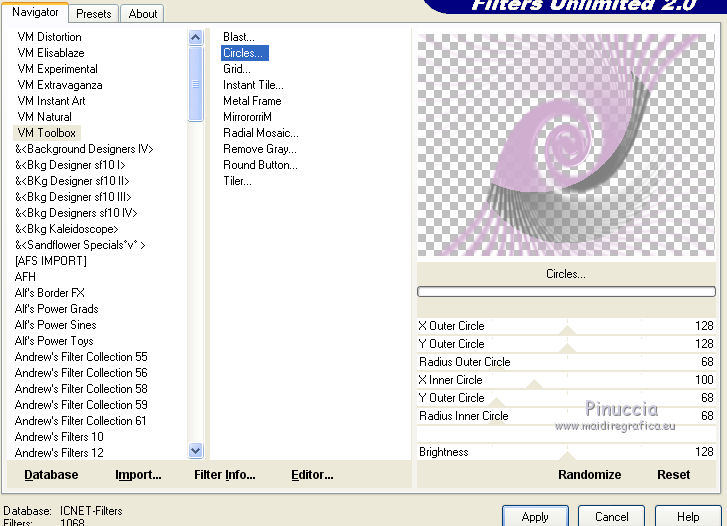
Task: Select Alf's Power Toys category
Action: click(x=54, y=341)
